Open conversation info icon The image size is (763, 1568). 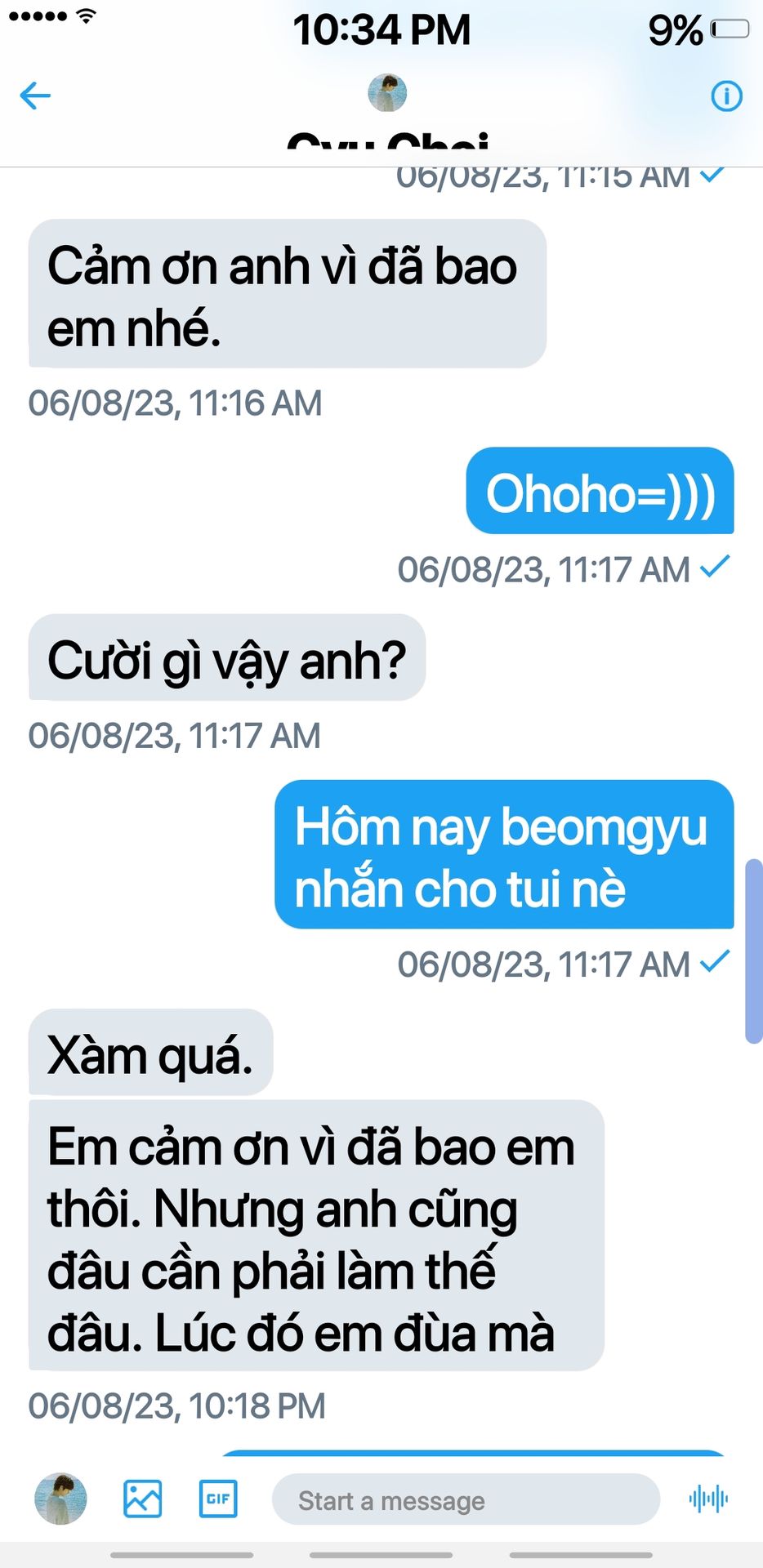726,96
